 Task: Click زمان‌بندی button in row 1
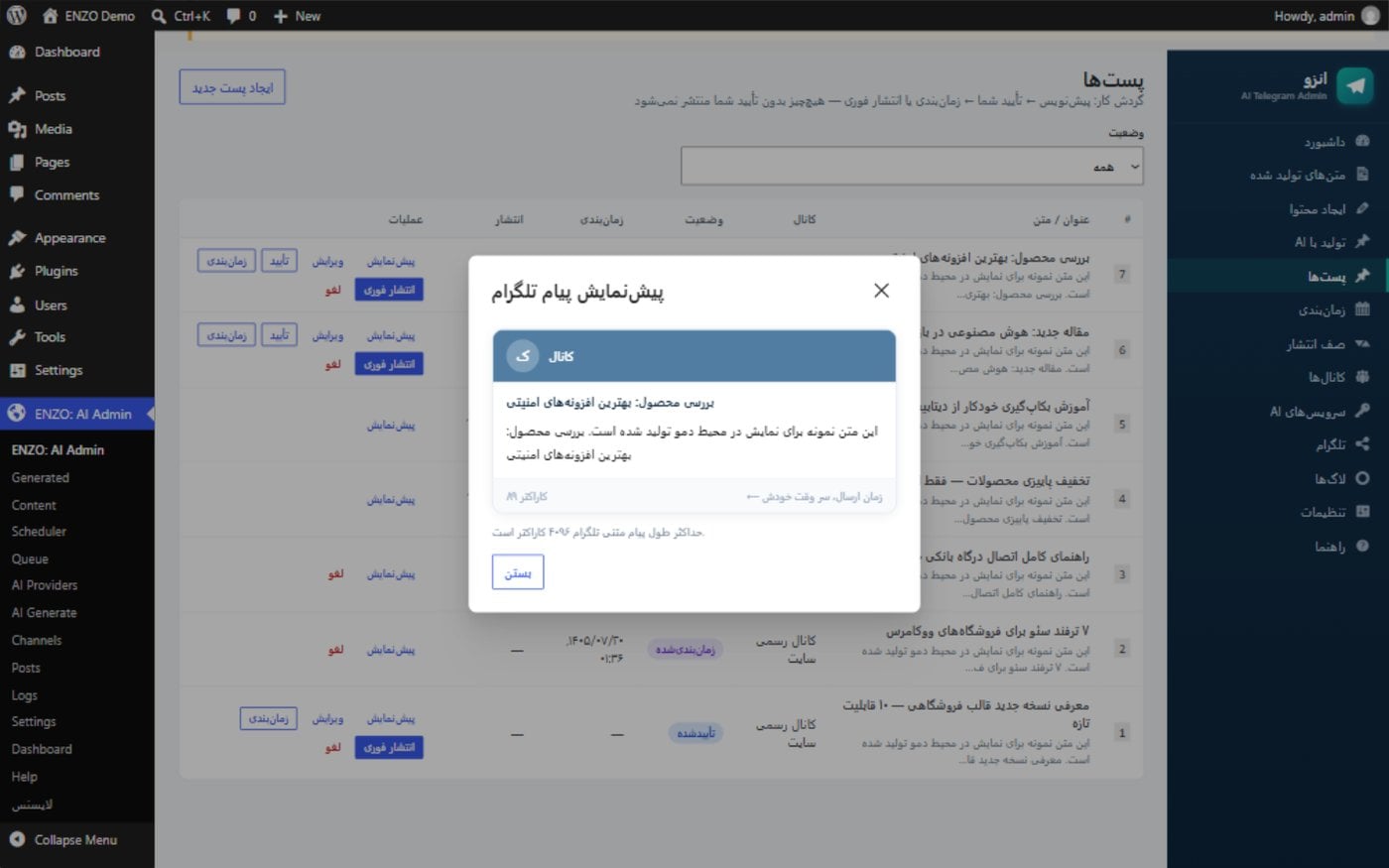point(268,718)
